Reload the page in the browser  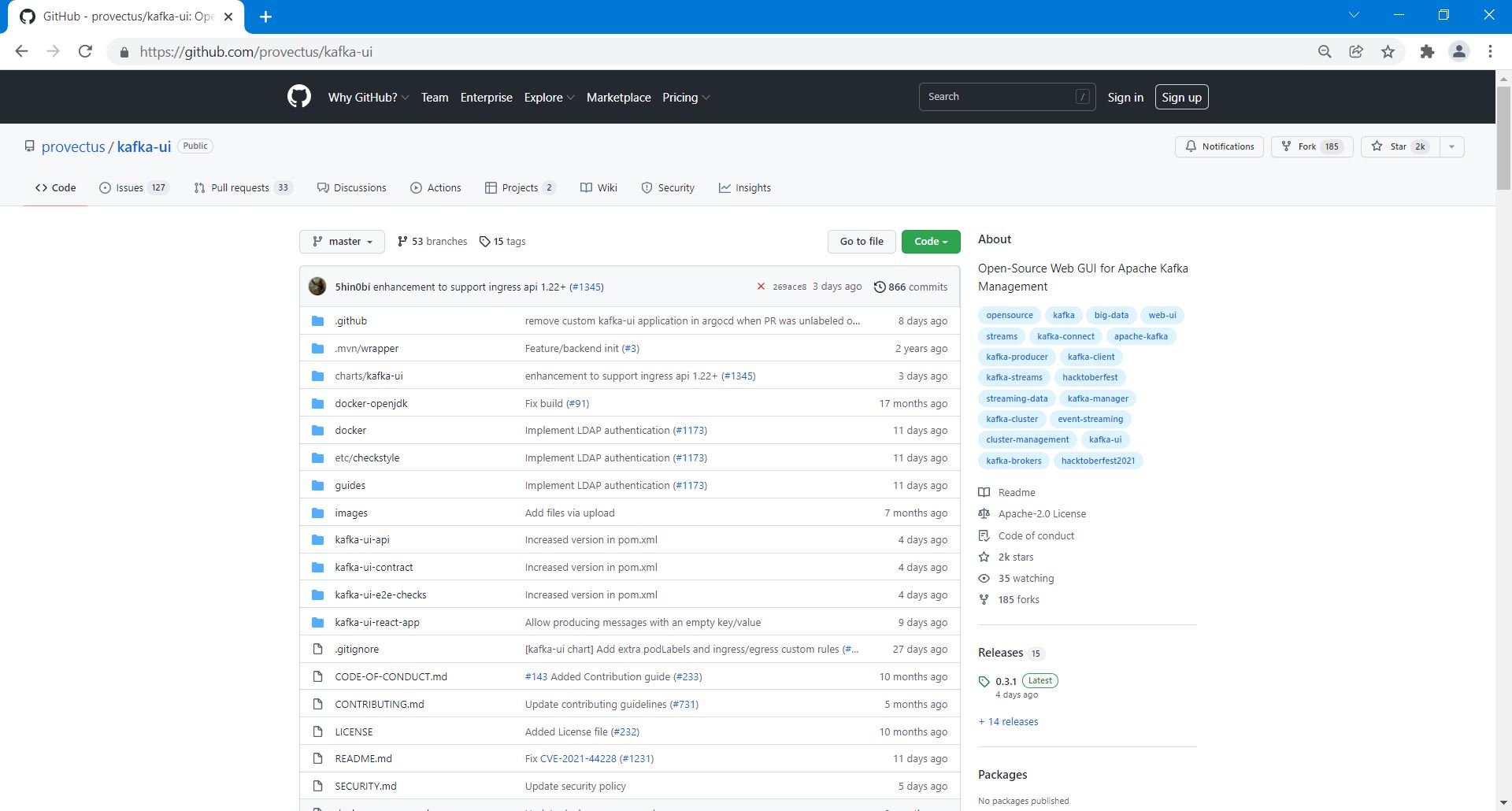click(85, 52)
